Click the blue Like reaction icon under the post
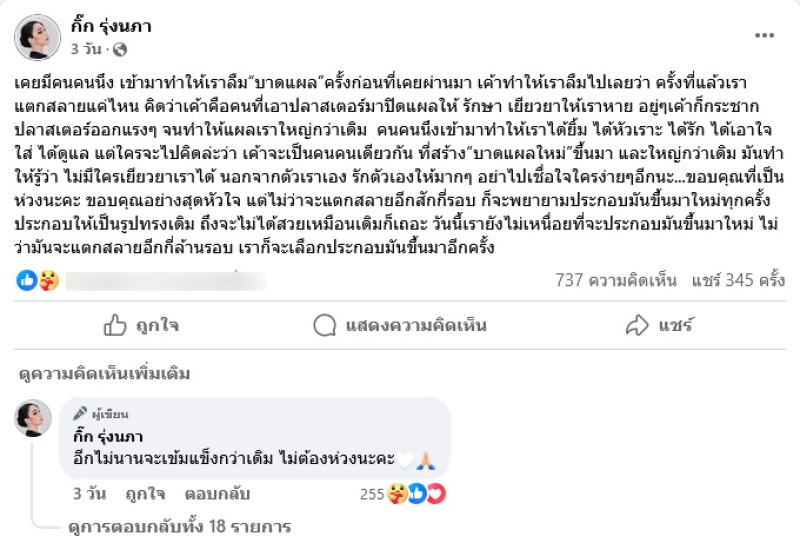This screenshot has width=800, height=543. point(27,281)
